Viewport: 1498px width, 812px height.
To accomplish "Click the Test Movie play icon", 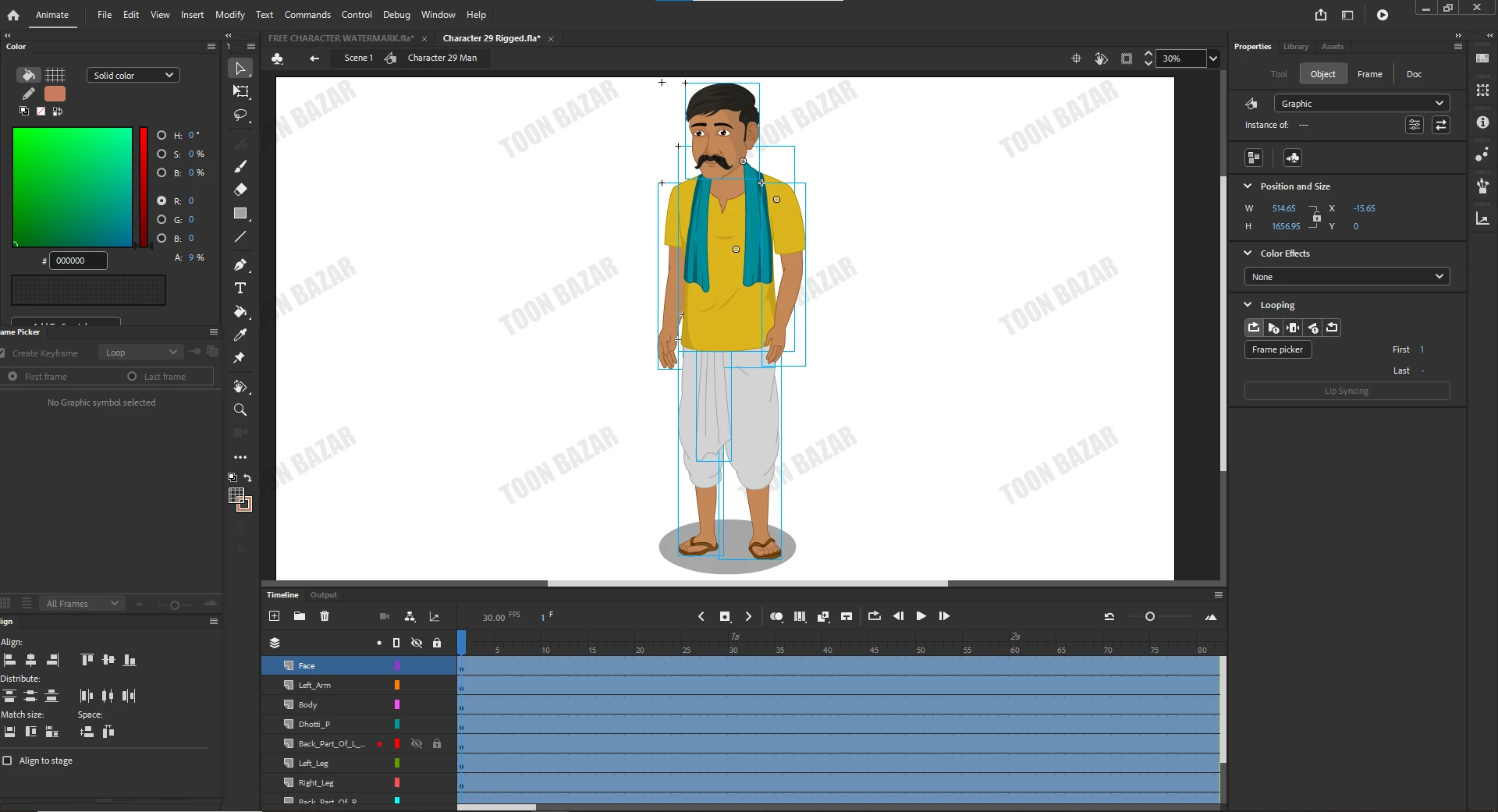I will pos(1383,15).
